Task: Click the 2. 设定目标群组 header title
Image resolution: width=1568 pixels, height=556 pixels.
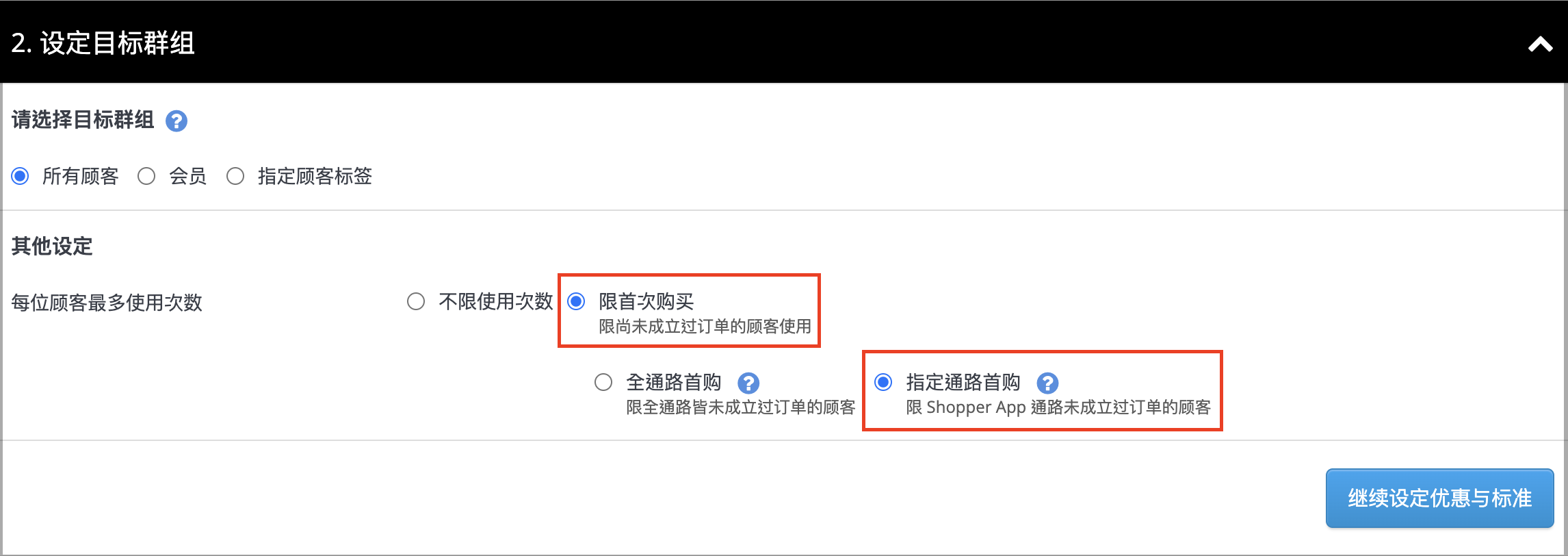Action: pyautogui.click(x=103, y=43)
